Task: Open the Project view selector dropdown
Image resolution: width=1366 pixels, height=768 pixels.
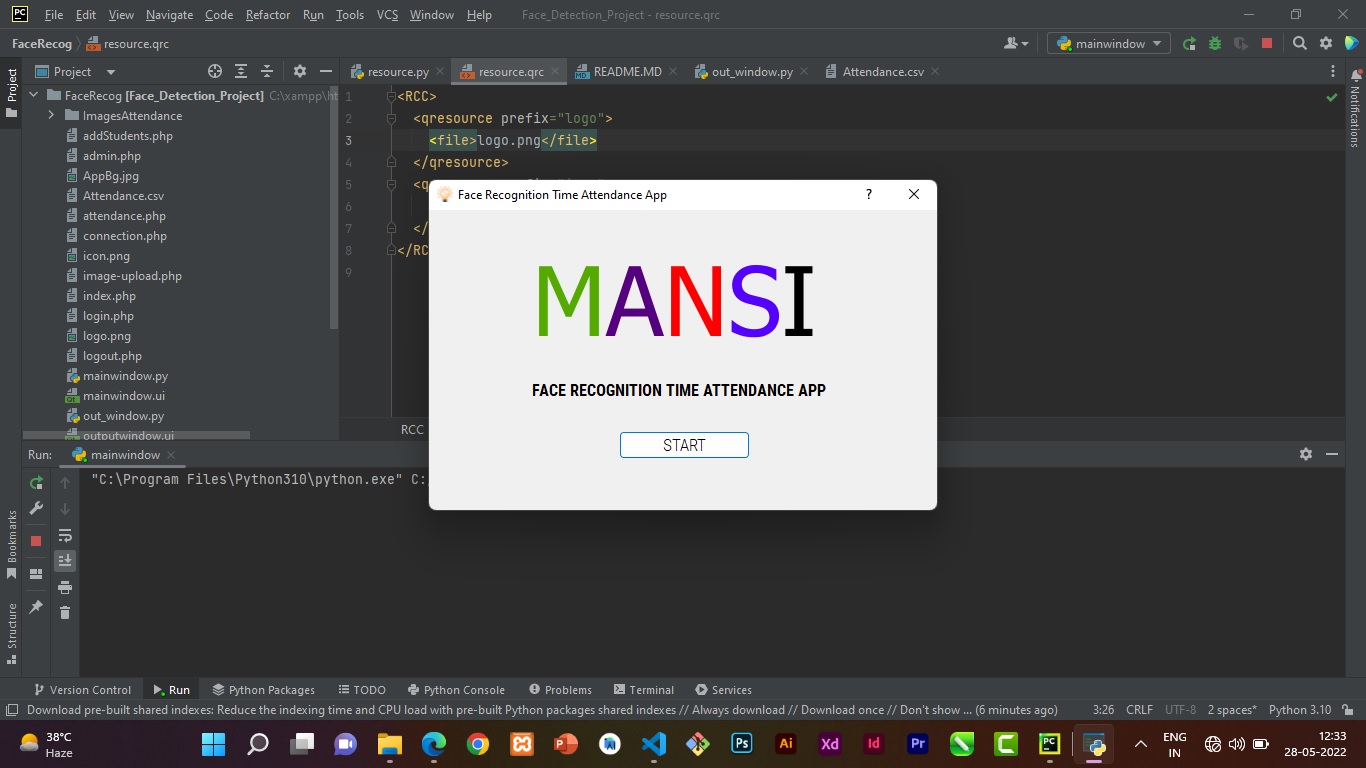Action: tap(76, 72)
